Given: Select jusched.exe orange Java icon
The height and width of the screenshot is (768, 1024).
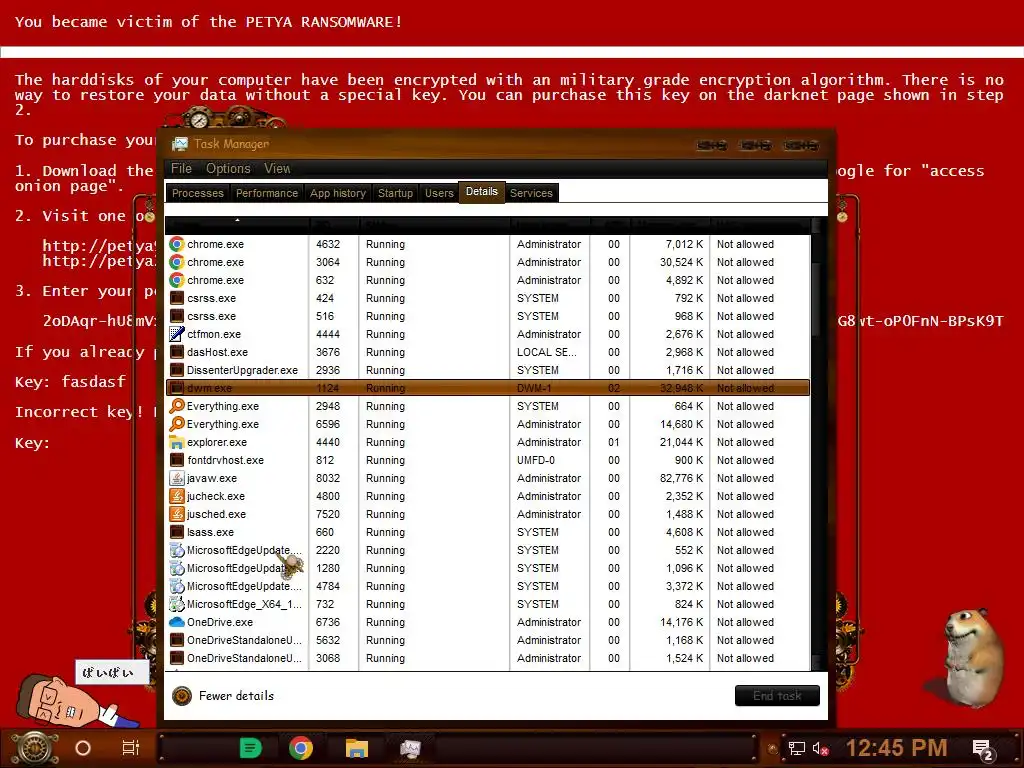Looking at the screenshot, I should (176, 514).
